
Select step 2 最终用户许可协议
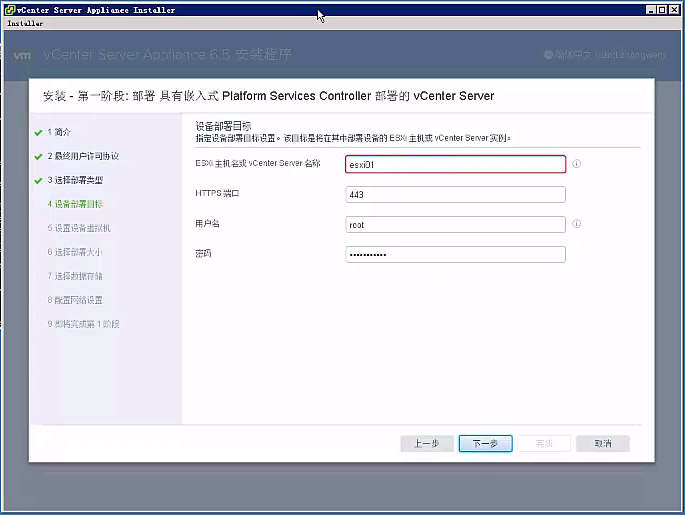coord(83,156)
